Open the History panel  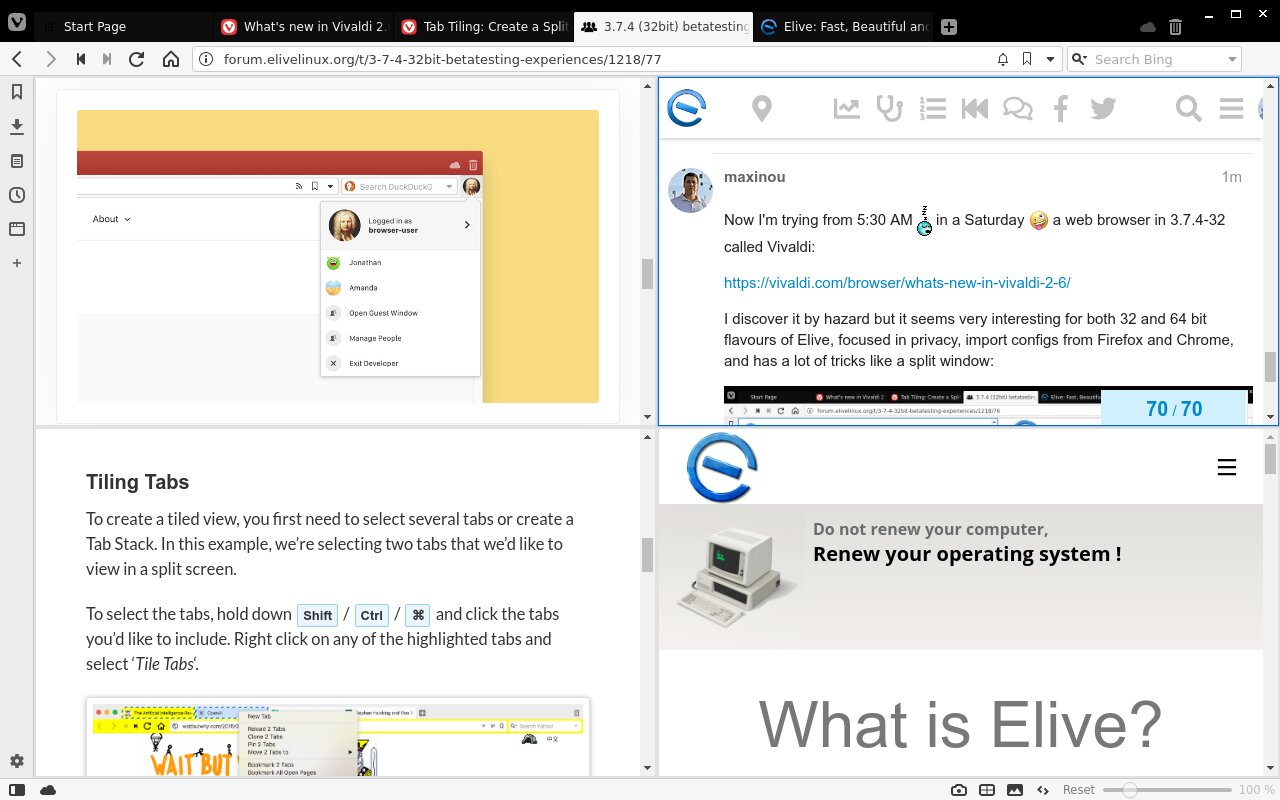pyautogui.click(x=17, y=194)
